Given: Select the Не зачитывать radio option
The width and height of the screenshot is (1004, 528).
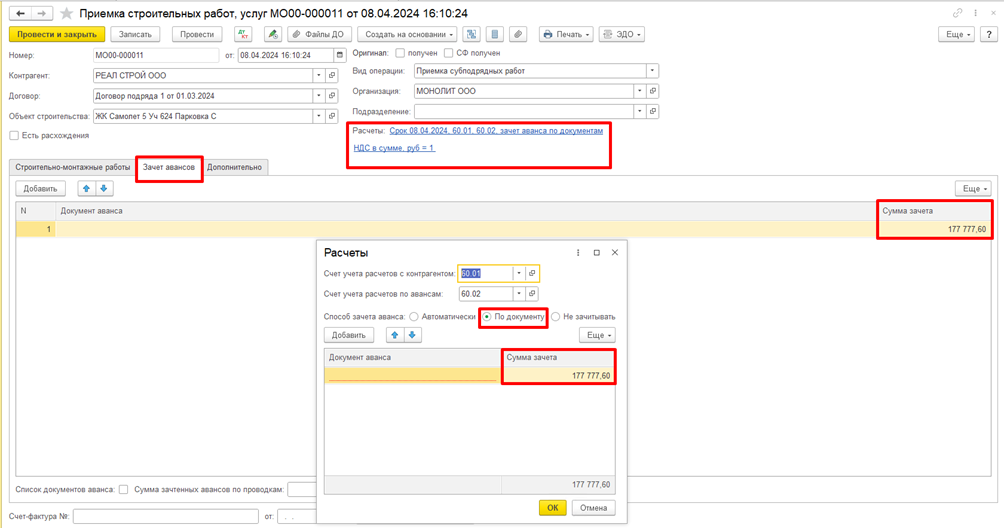Looking at the screenshot, I should click(x=556, y=317).
